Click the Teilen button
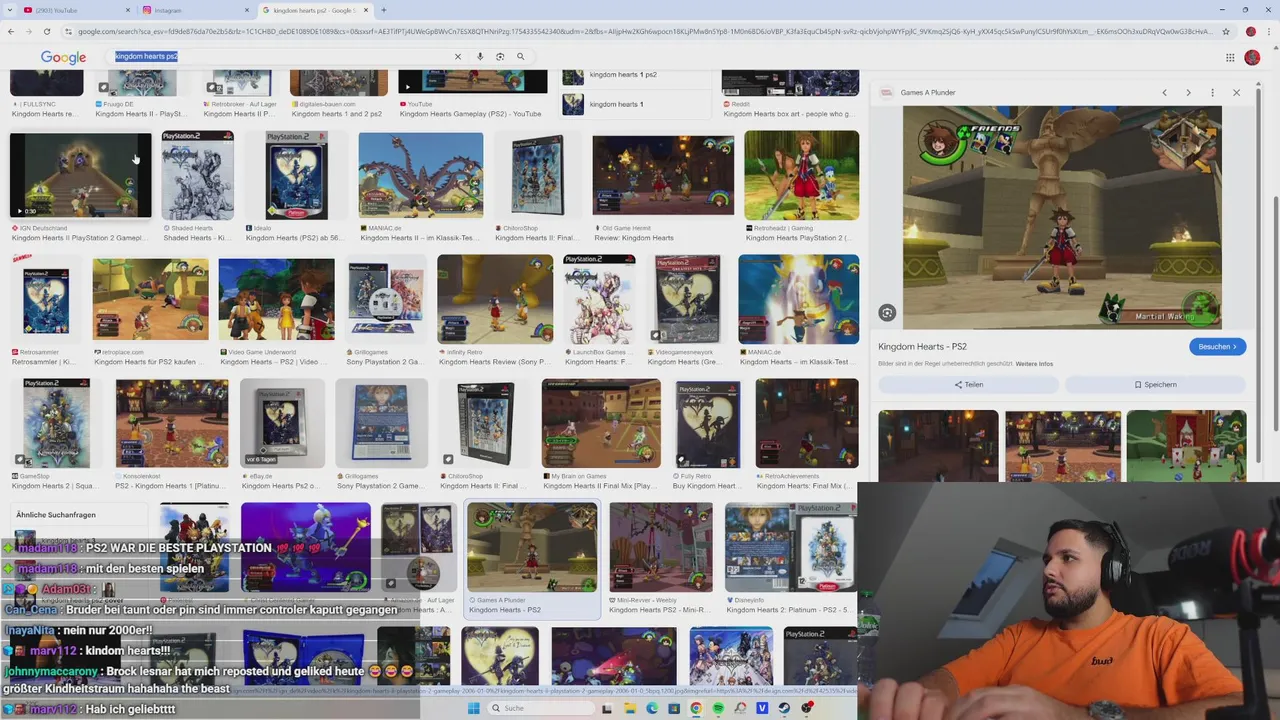1280x720 pixels. [x=968, y=384]
